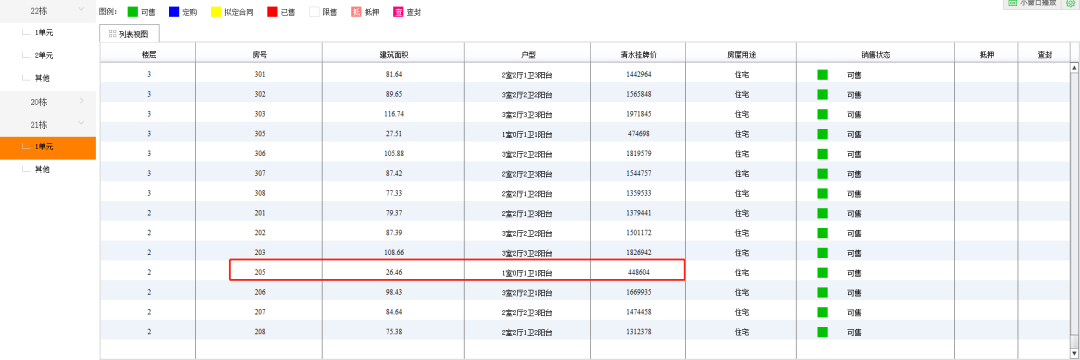Click the table scrollbar down arrow
Screen dimensions: 1080x360
[1074, 354]
